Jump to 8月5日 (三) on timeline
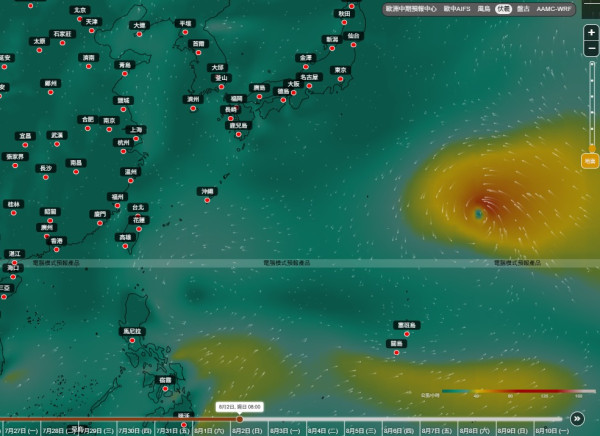The height and width of the screenshot is (436, 600). pyautogui.click(x=361, y=431)
